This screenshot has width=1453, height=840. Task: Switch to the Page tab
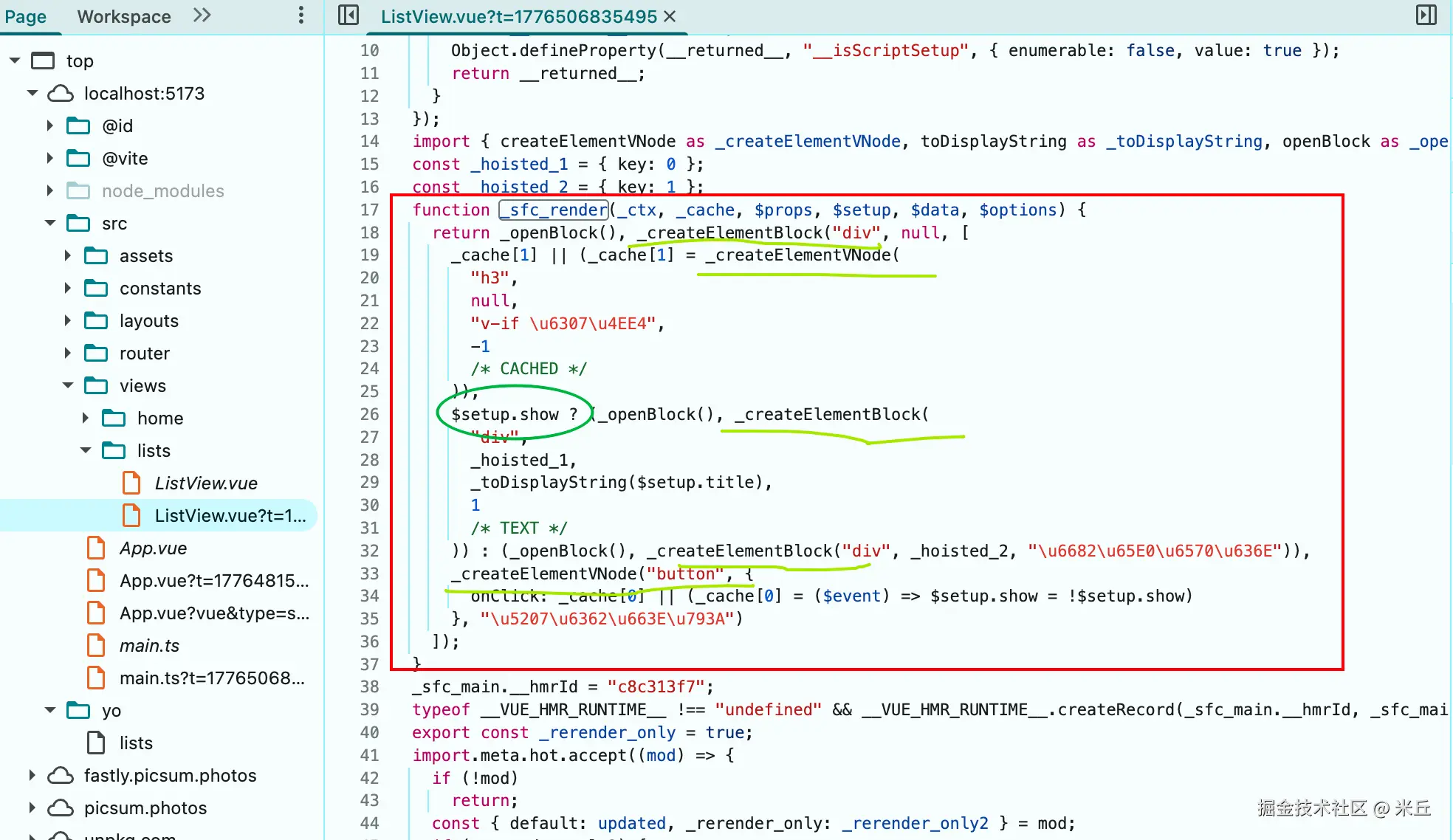pos(26,16)
